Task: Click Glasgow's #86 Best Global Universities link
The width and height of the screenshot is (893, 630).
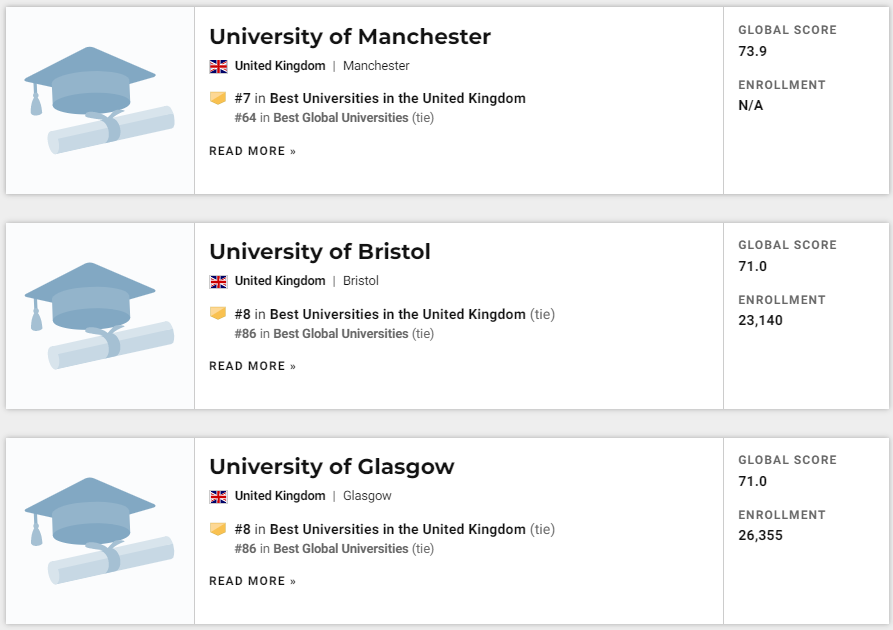Action: coord(340,549)
